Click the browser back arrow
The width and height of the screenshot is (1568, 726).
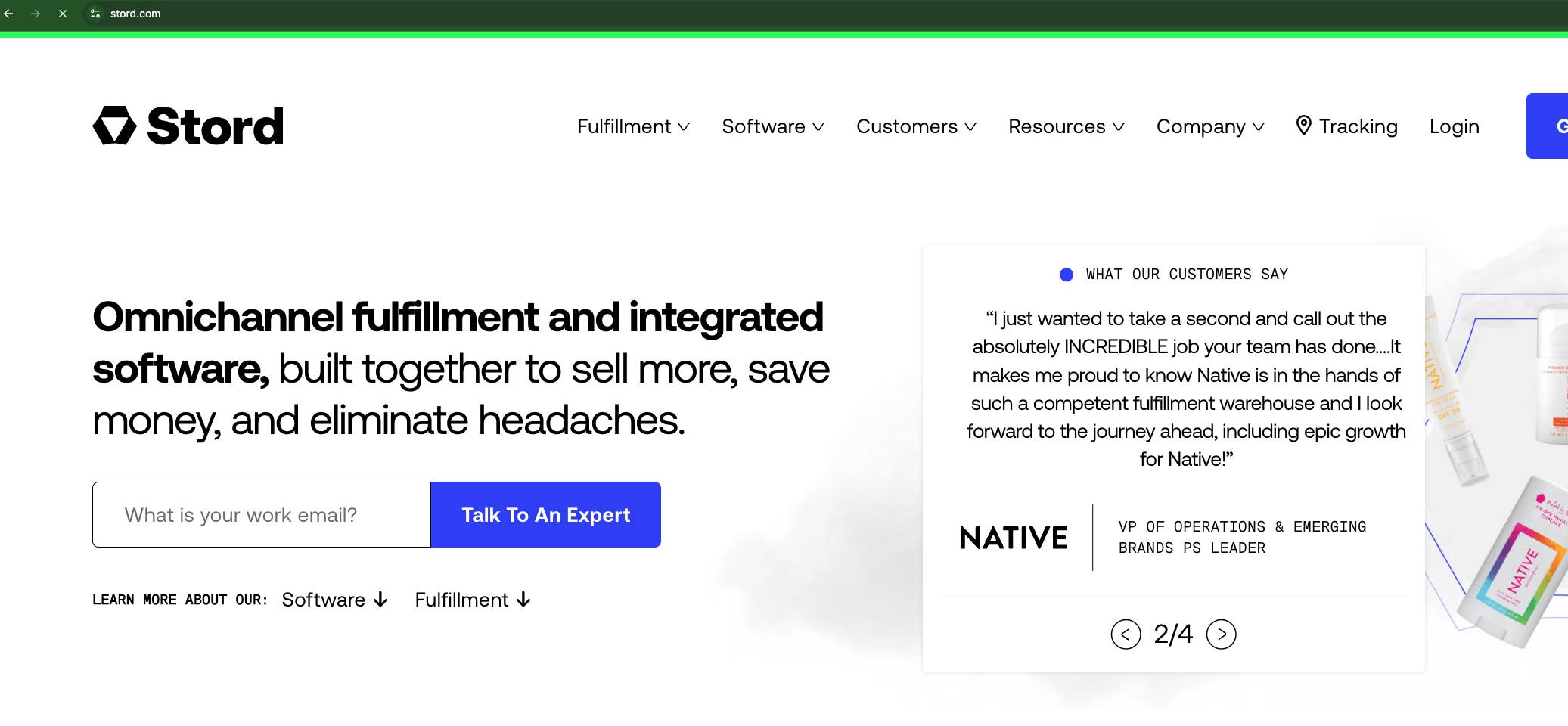click(x=9, y=14)
